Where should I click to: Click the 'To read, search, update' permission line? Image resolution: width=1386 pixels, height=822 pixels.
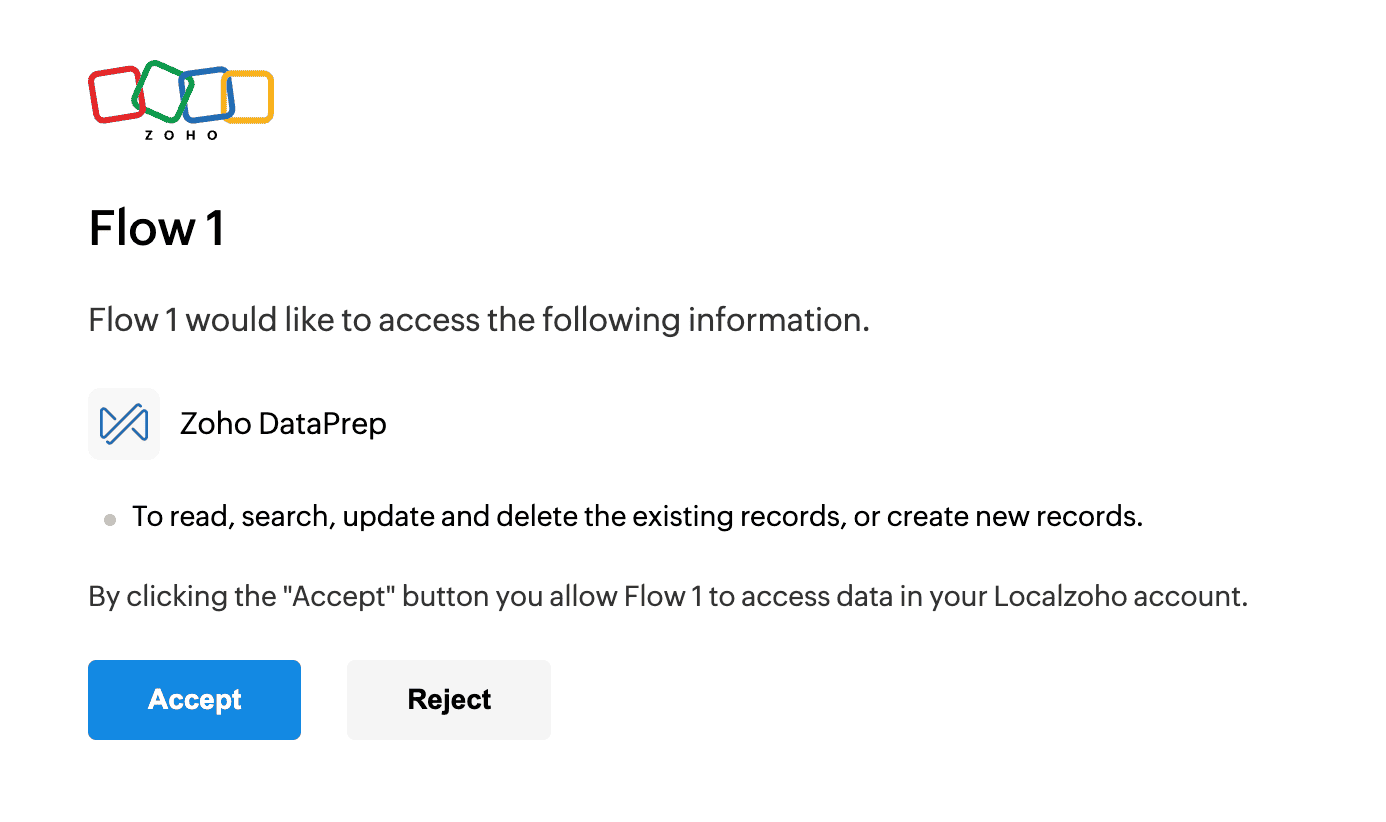coord(638,518)
